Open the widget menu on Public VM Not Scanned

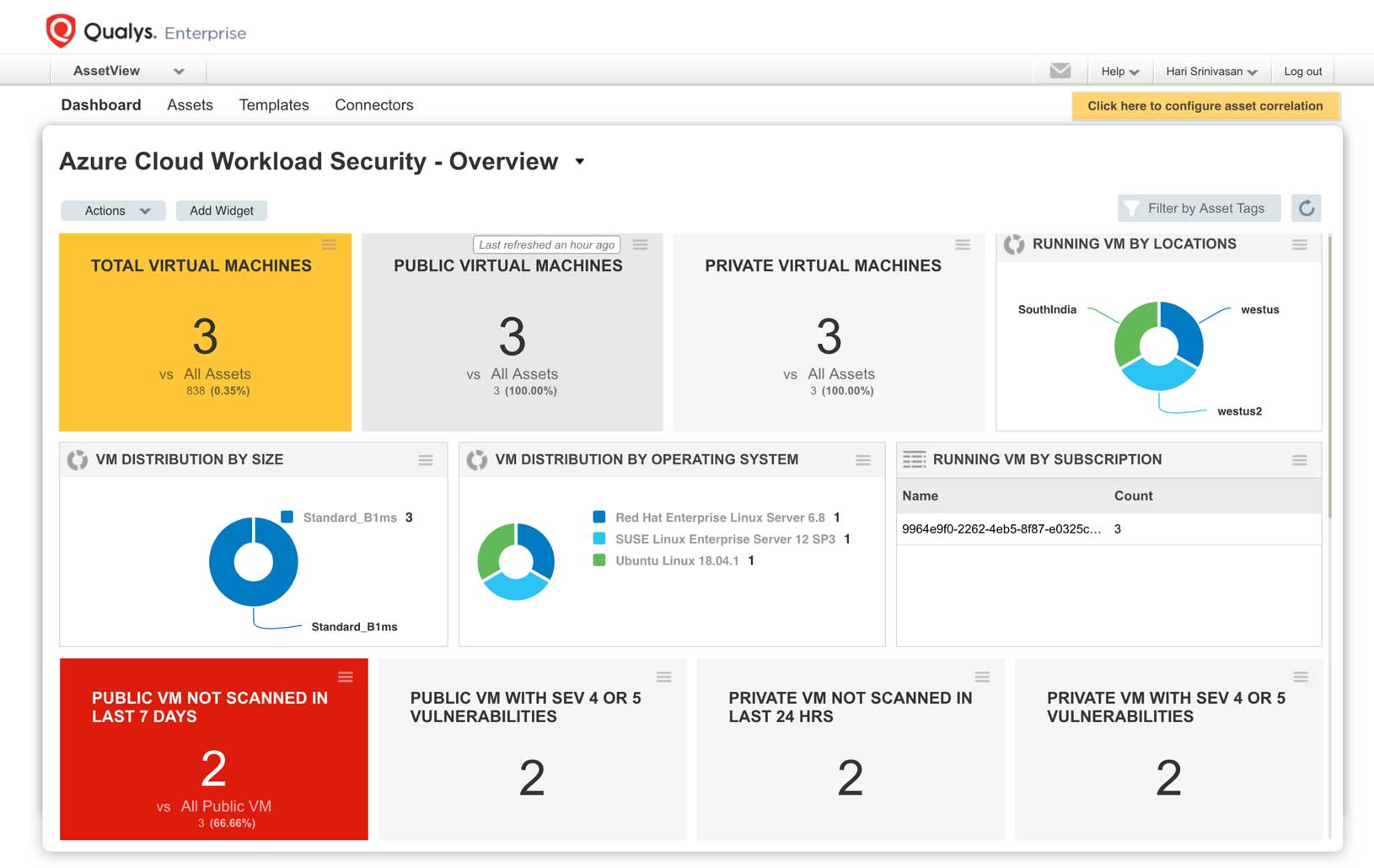pos(346,676)
